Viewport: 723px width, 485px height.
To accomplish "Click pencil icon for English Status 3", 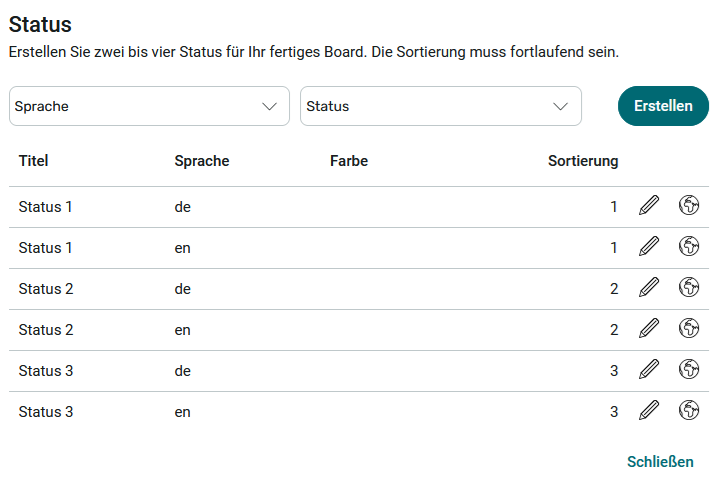I will [649, 410].
